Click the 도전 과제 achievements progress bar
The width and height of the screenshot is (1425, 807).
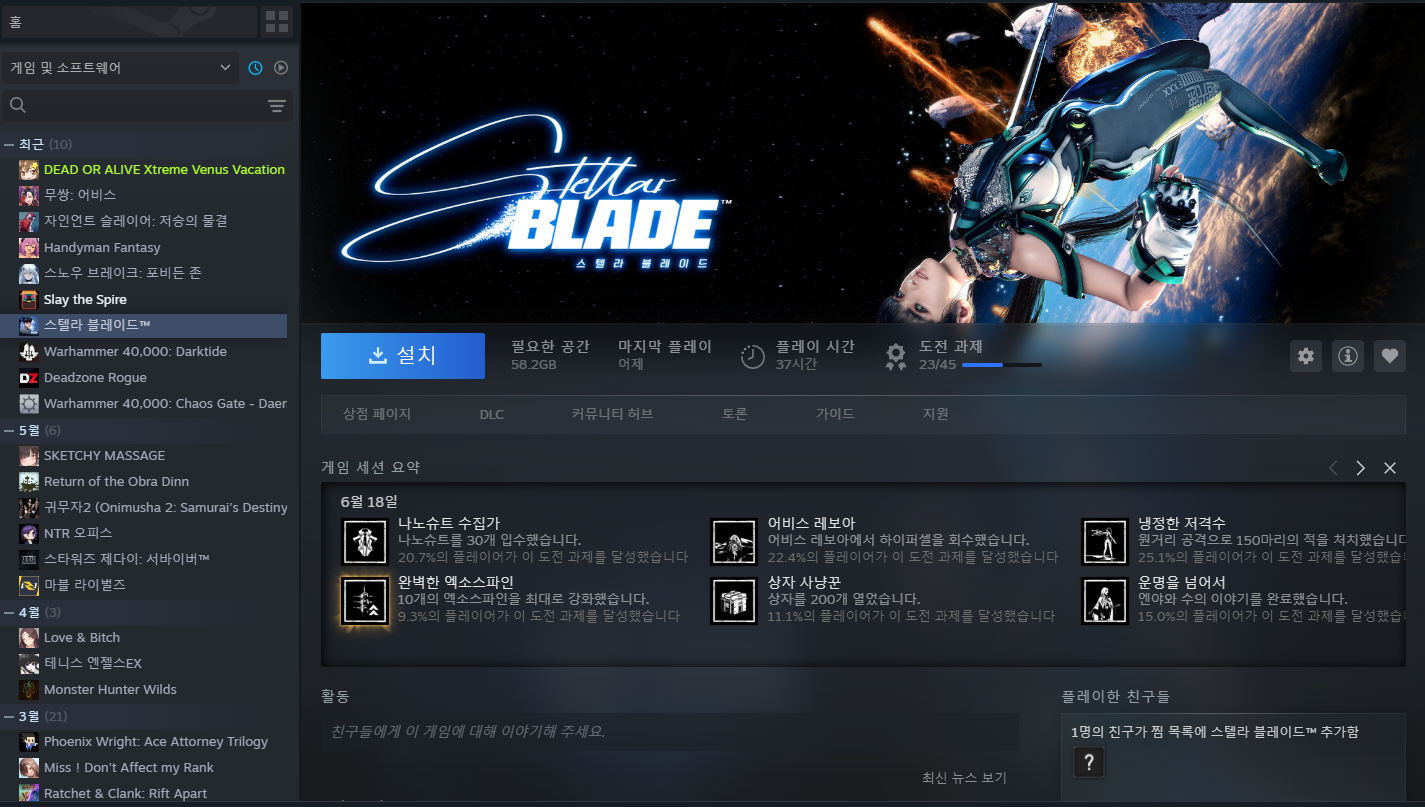[1001, 365]
